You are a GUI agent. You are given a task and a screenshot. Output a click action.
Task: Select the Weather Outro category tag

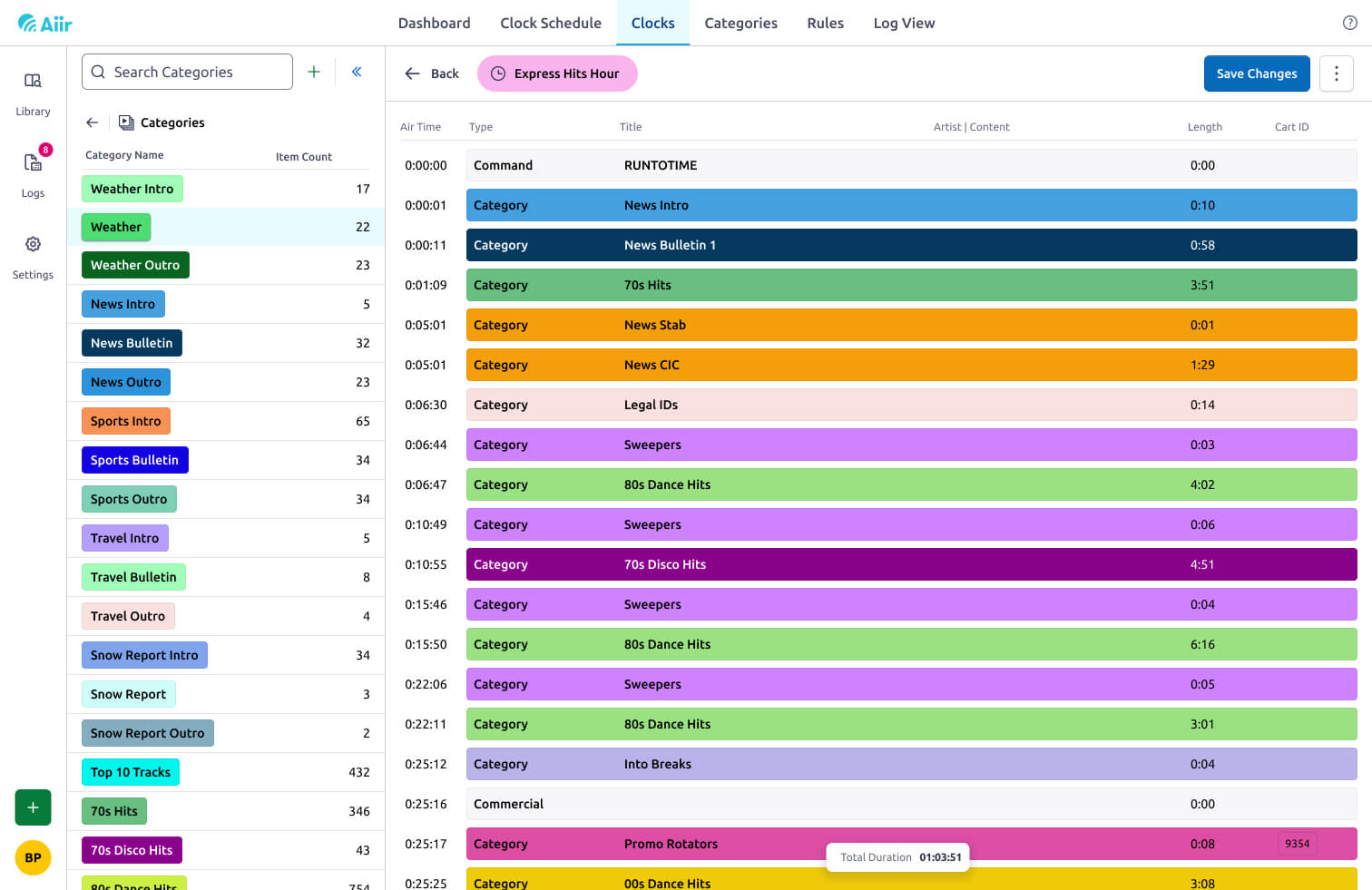click(135, 265)
